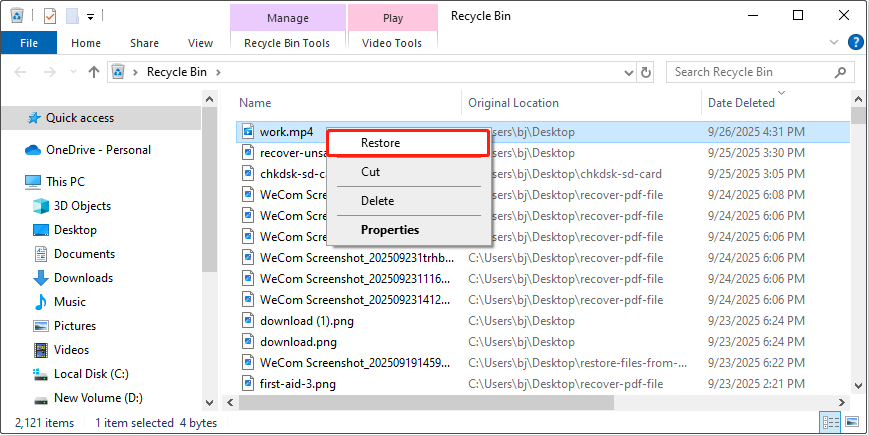Image resolution: width=869 pixels, height=436 pixels.
Task: Go up one level with up arrow
Action: 94,72
